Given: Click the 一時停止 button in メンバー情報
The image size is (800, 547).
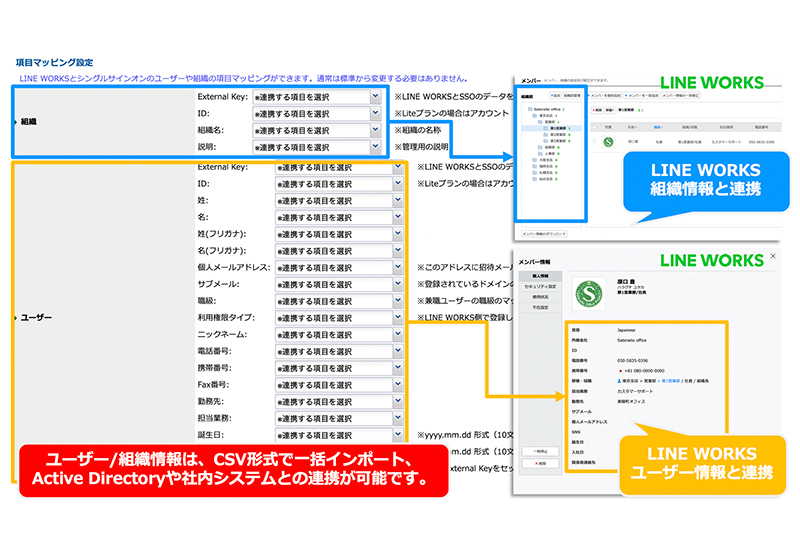Looking at the screenshot, I should (540, 452).
